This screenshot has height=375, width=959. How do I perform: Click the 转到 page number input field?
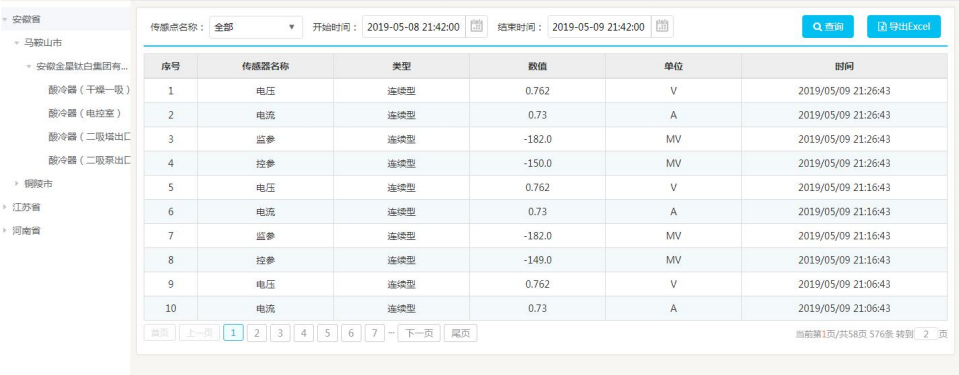click(926, 334)
